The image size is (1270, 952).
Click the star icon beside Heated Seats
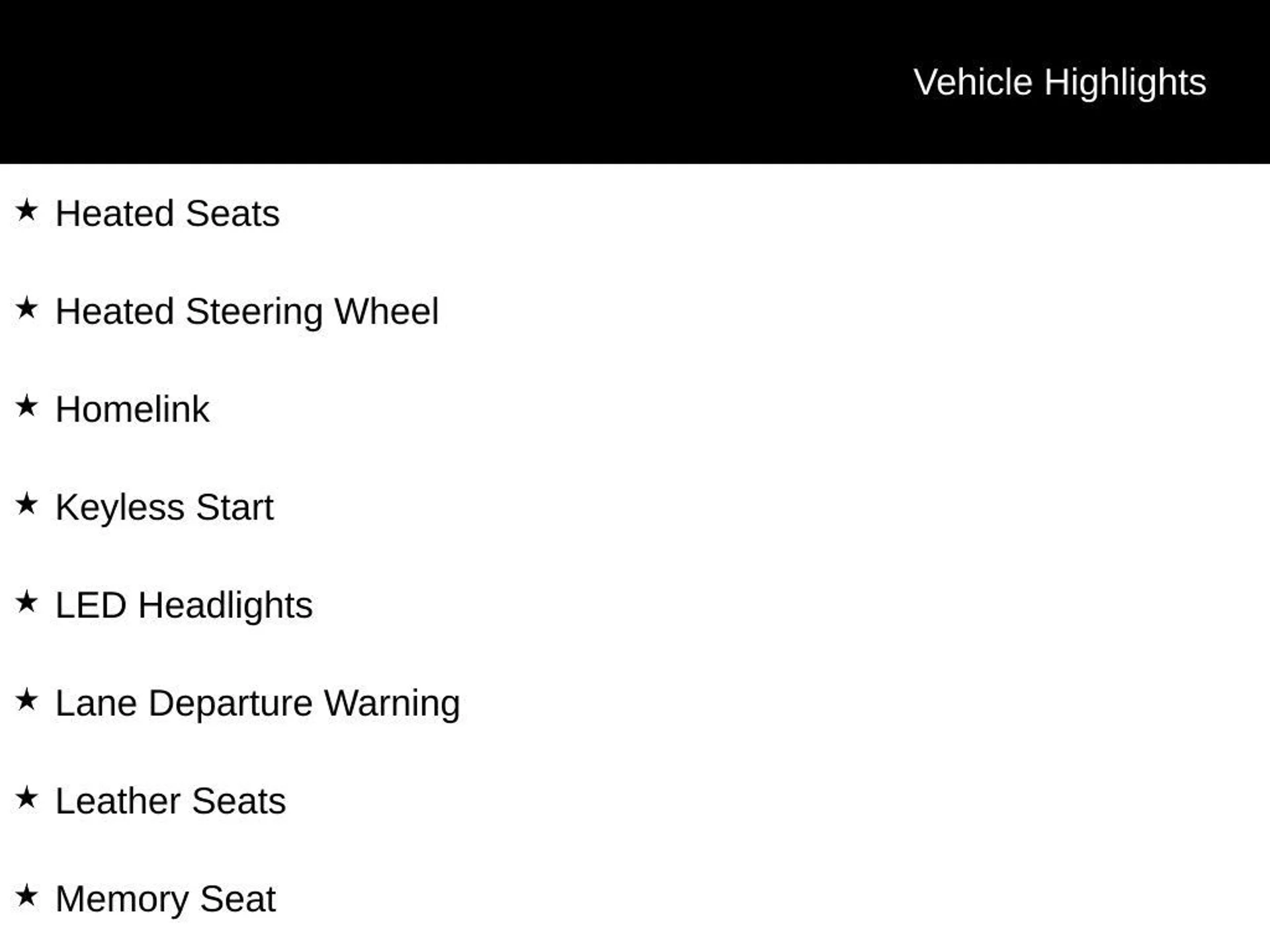(26, 211)
